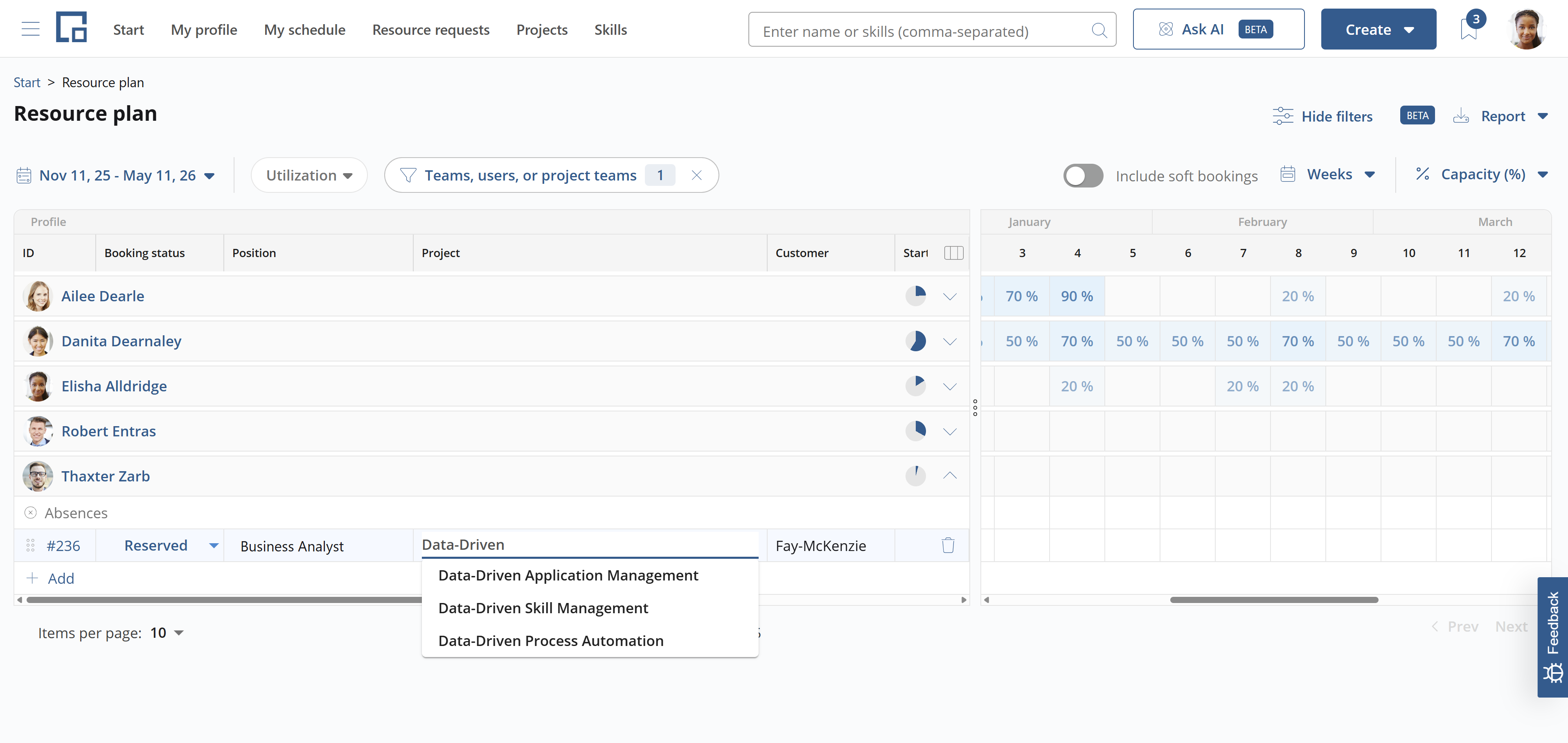This screenshot has height=743, width=1568.
Task: Open the hamburger navigation menu
Action: click(x=30, y=29)
